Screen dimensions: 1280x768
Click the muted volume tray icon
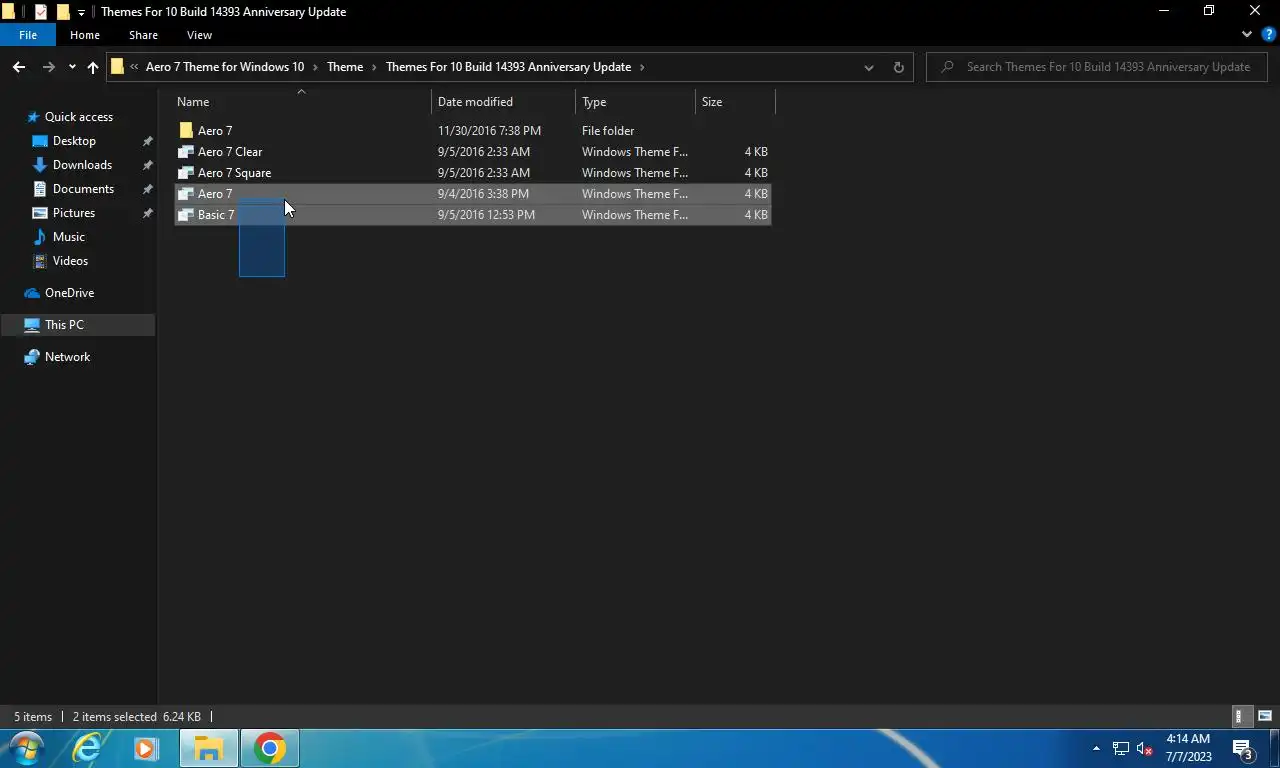point(1146,748)
